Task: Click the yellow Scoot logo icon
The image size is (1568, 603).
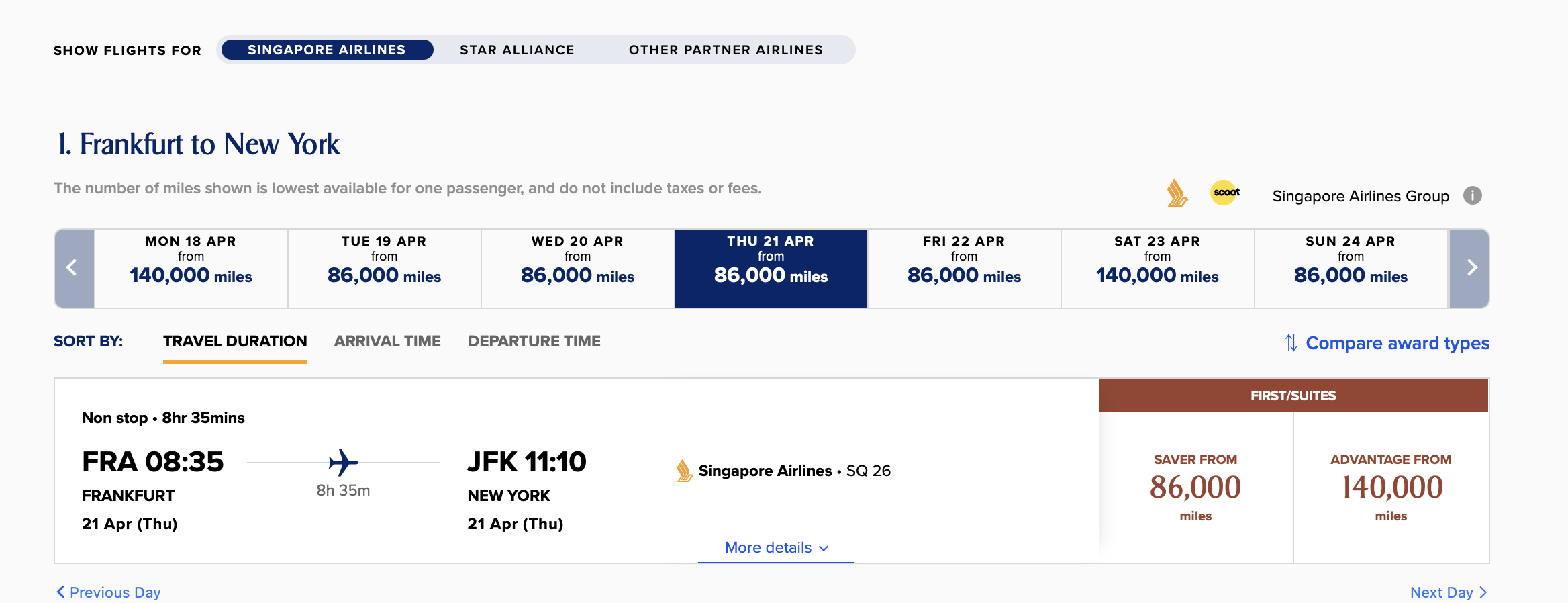Action: pos(1225,193)
